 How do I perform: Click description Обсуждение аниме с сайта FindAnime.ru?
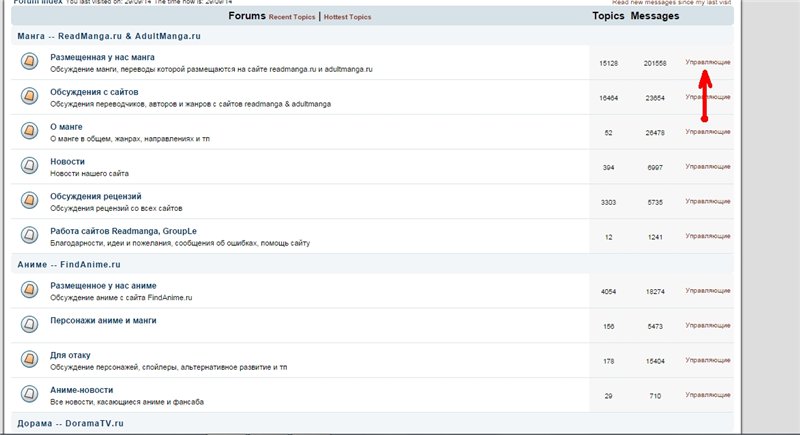[x=121, y=298]
